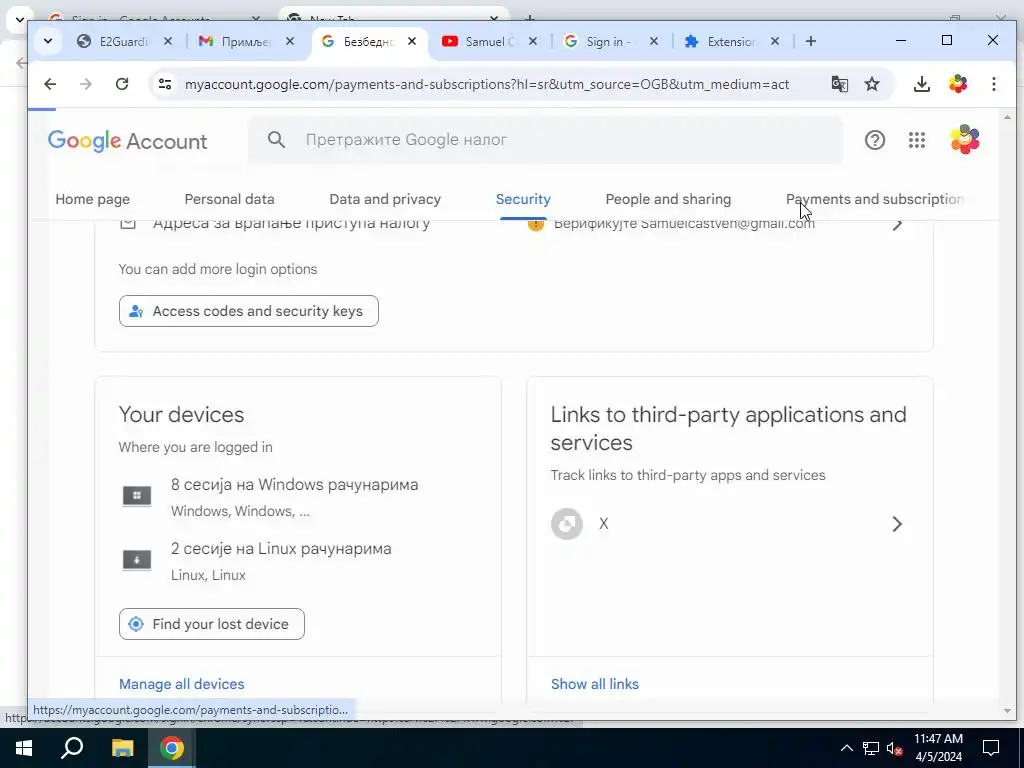This screenshot has height=768, width=1024.
Task: Close the Gmail Примљене tab
Action: point(290,41)
